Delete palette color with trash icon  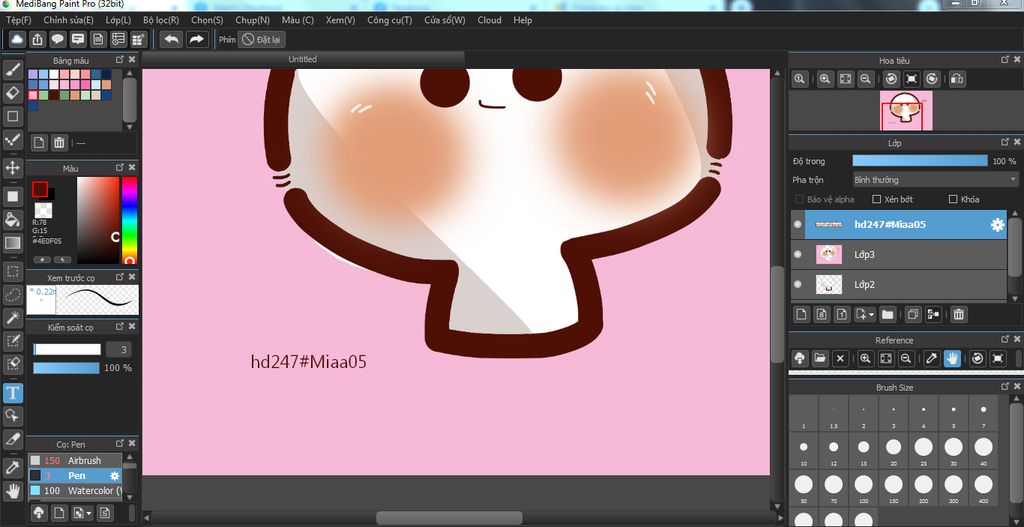tap(59, 142)
